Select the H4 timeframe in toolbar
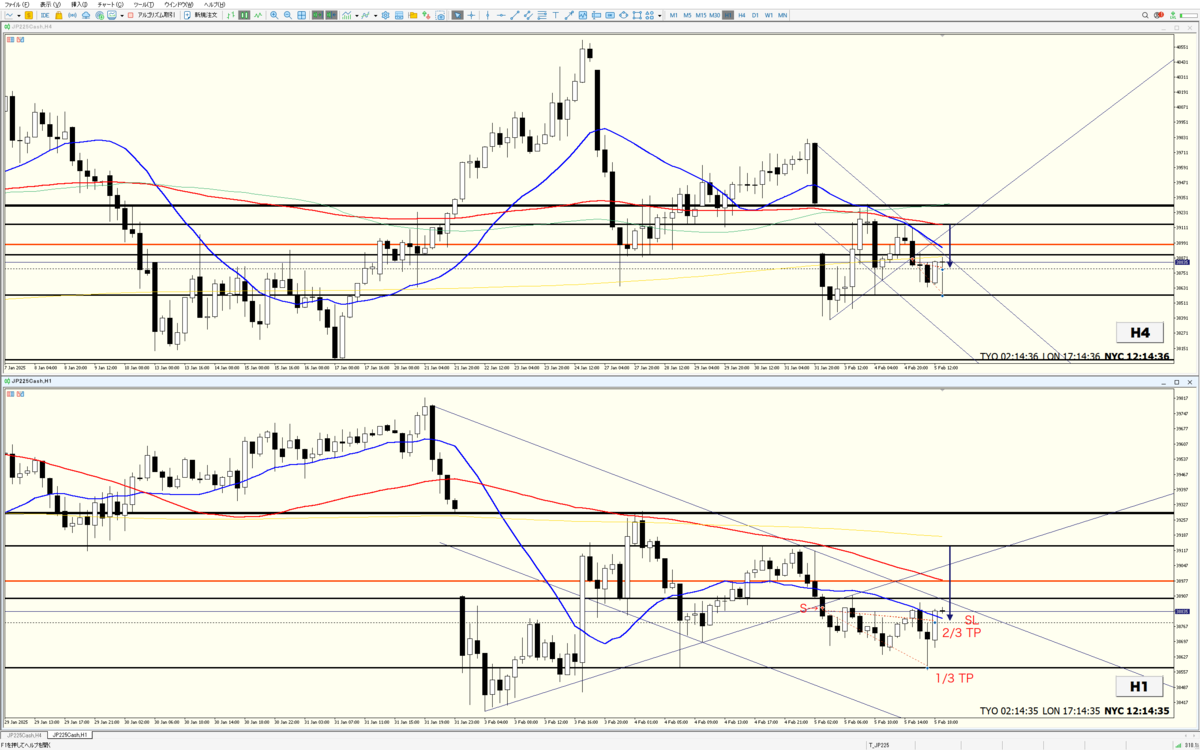Viewport: 1200px width, 750px height. tap(741, 15)
